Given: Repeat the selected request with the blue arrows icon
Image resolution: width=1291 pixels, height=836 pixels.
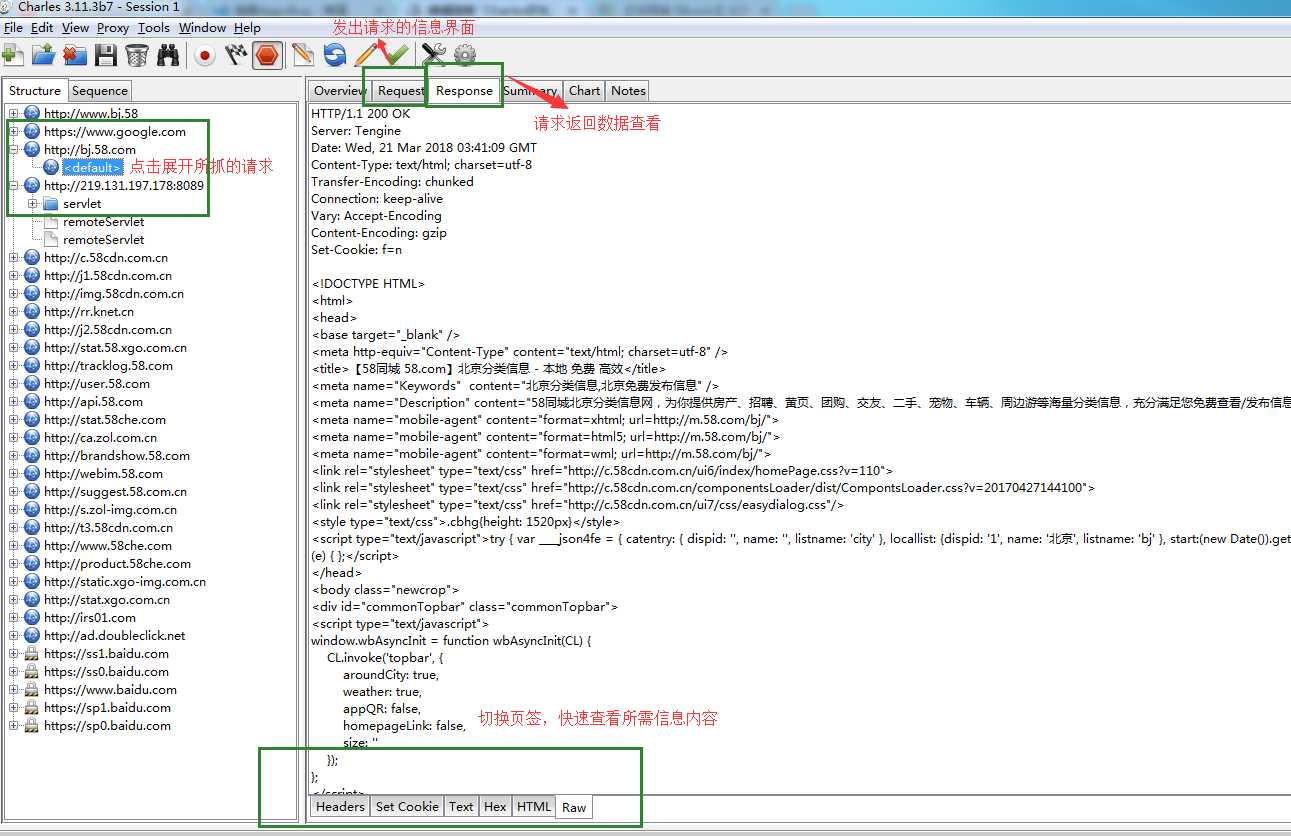Looking at the screenshot, I should click(335, 55).
